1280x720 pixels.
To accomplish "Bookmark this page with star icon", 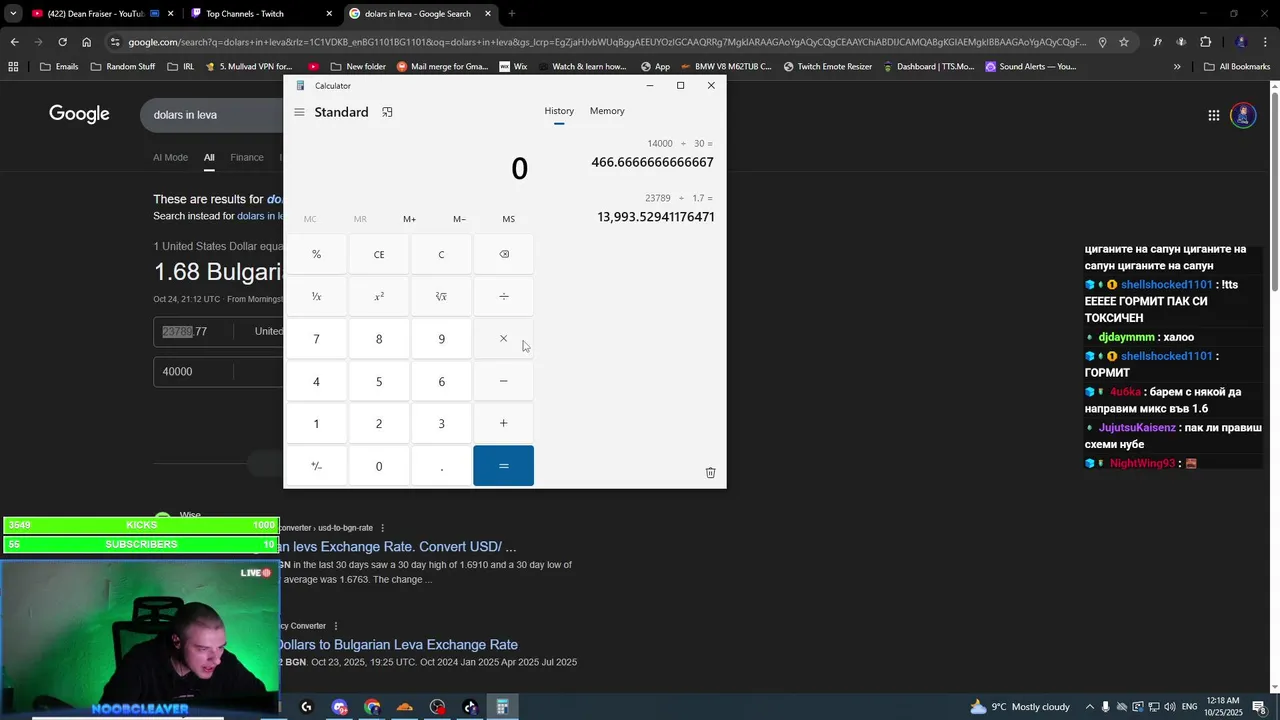I will tap(1124, 42).
